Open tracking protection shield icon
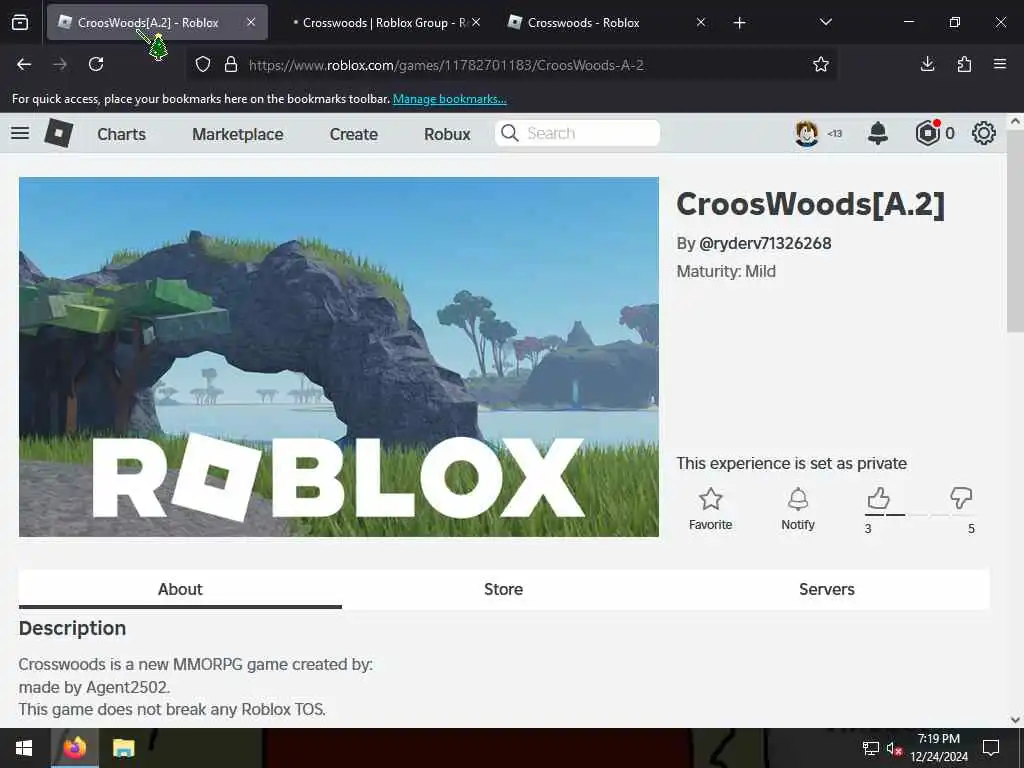 [x=203, y=64]
